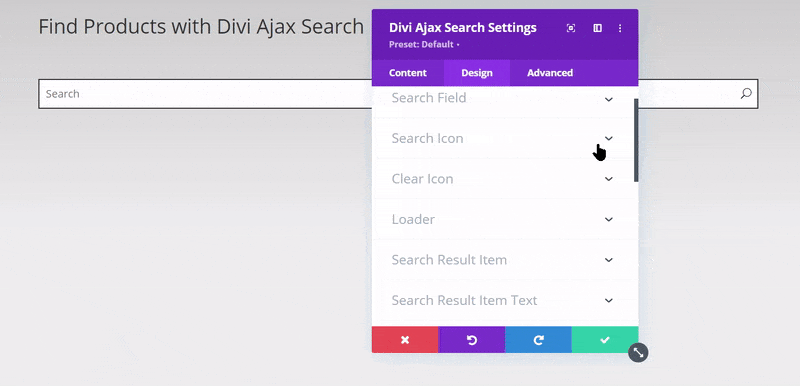Click the 'Search Field' section label
The image size is (800, 386).
429,97
